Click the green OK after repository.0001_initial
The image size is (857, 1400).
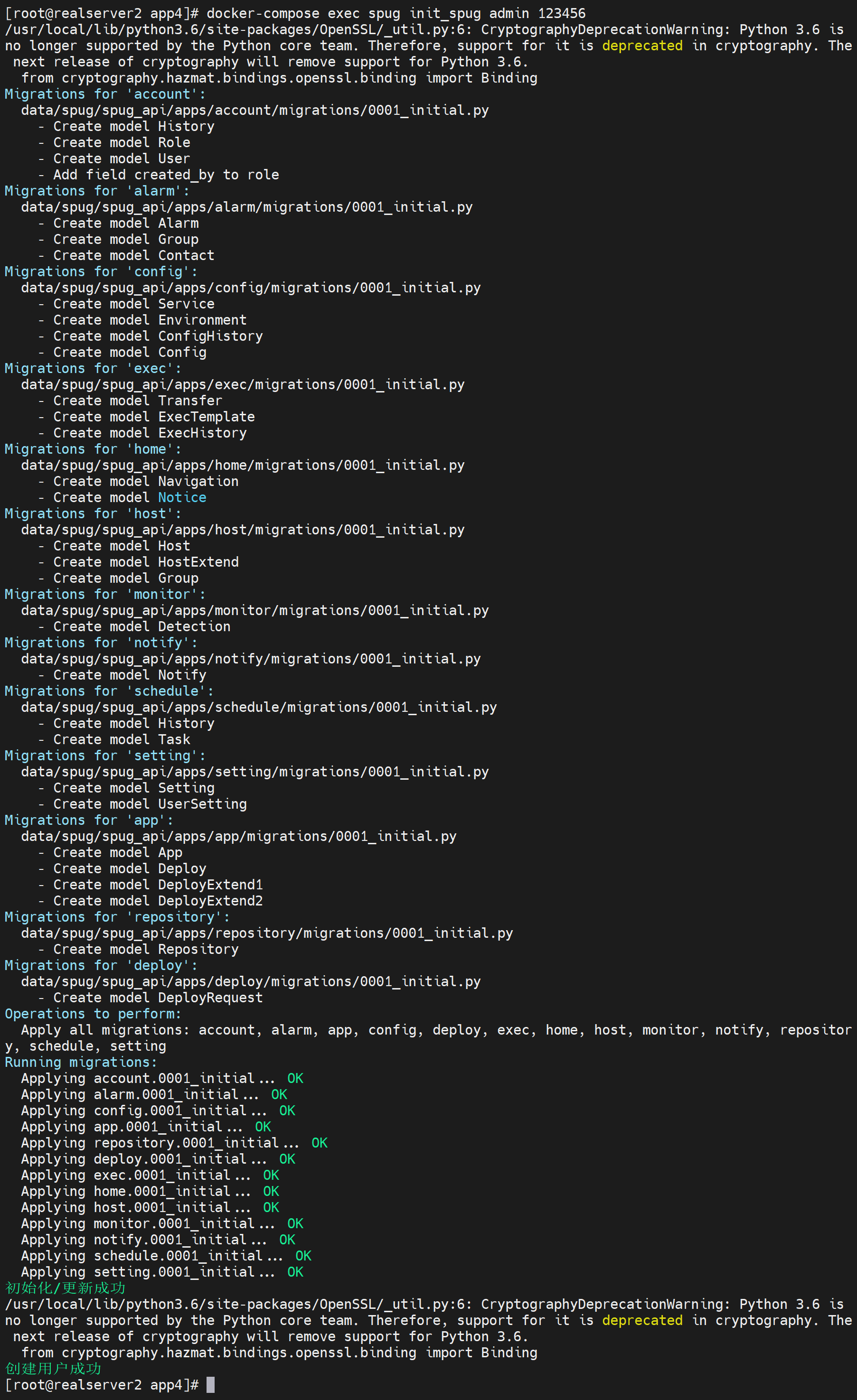click(x=320, y=1143)
